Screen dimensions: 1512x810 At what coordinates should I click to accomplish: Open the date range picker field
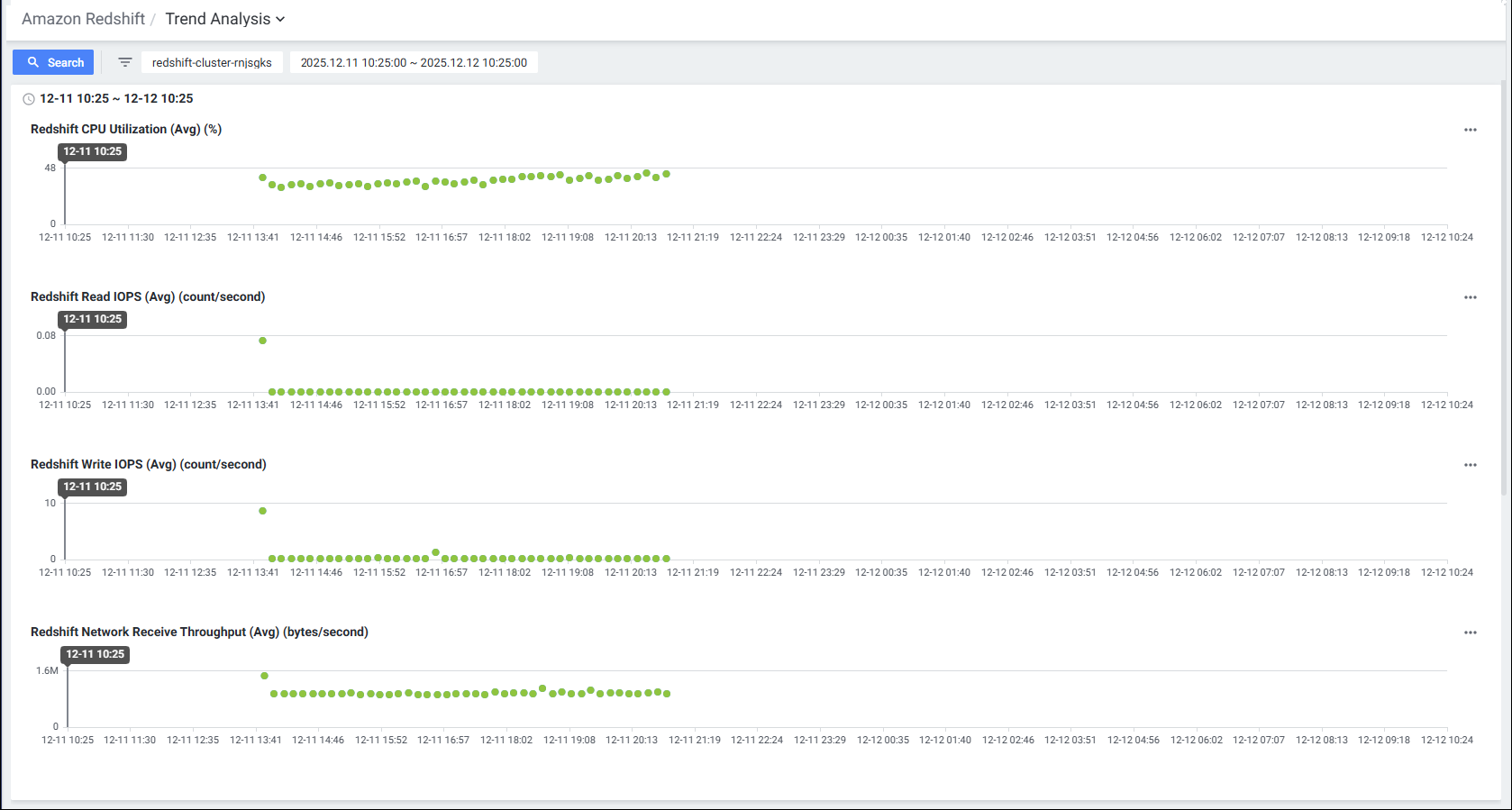414,62
